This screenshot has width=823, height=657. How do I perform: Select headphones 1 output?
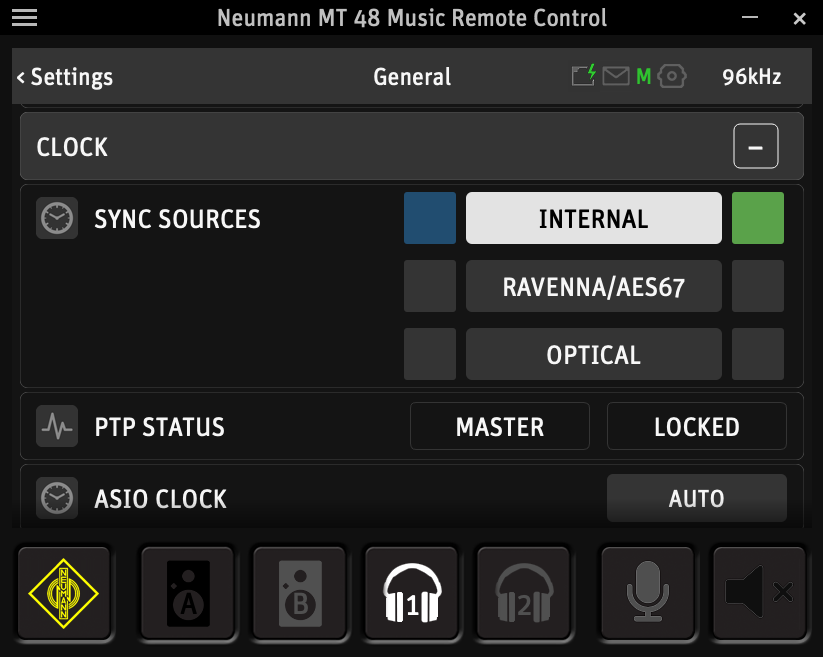click(412, 594)
